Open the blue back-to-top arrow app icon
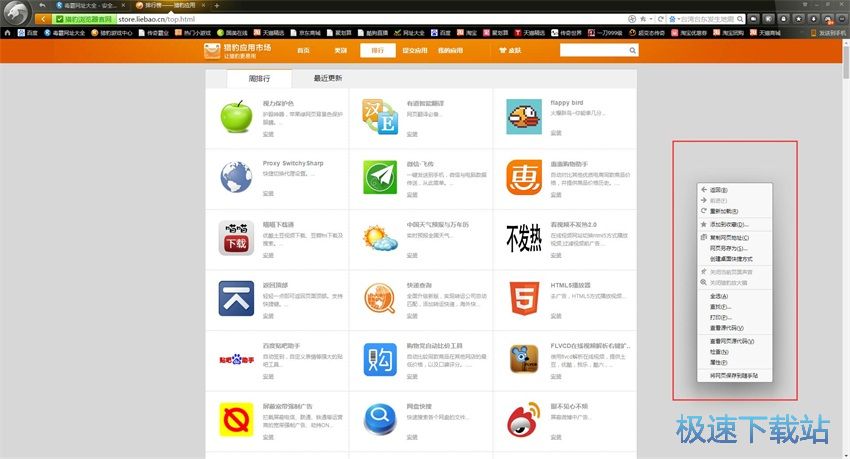 click(x=236, y=298)
